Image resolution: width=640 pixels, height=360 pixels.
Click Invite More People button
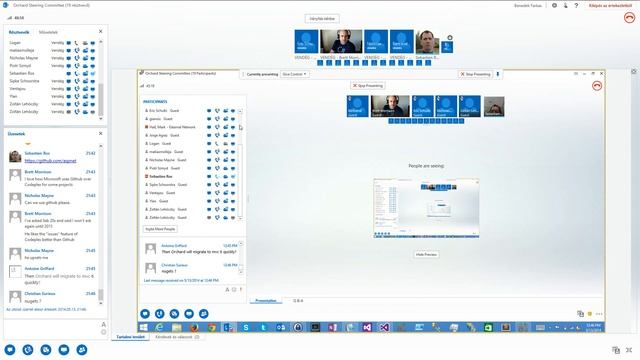point(160,229)
